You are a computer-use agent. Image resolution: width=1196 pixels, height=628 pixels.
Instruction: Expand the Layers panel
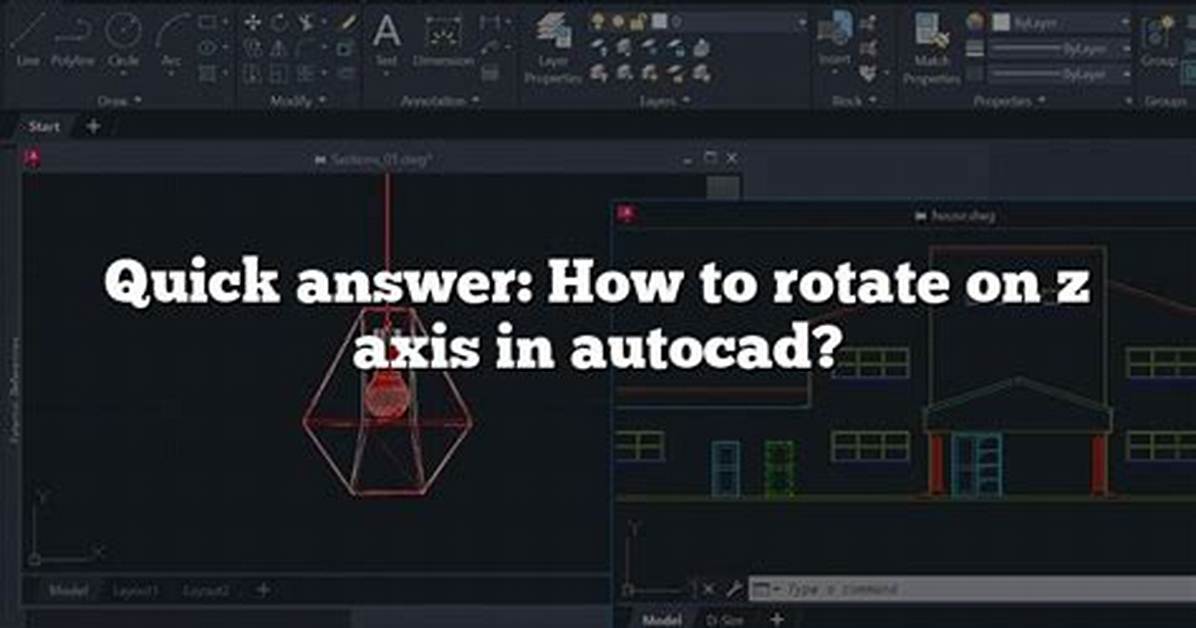[x=664, y=101]
